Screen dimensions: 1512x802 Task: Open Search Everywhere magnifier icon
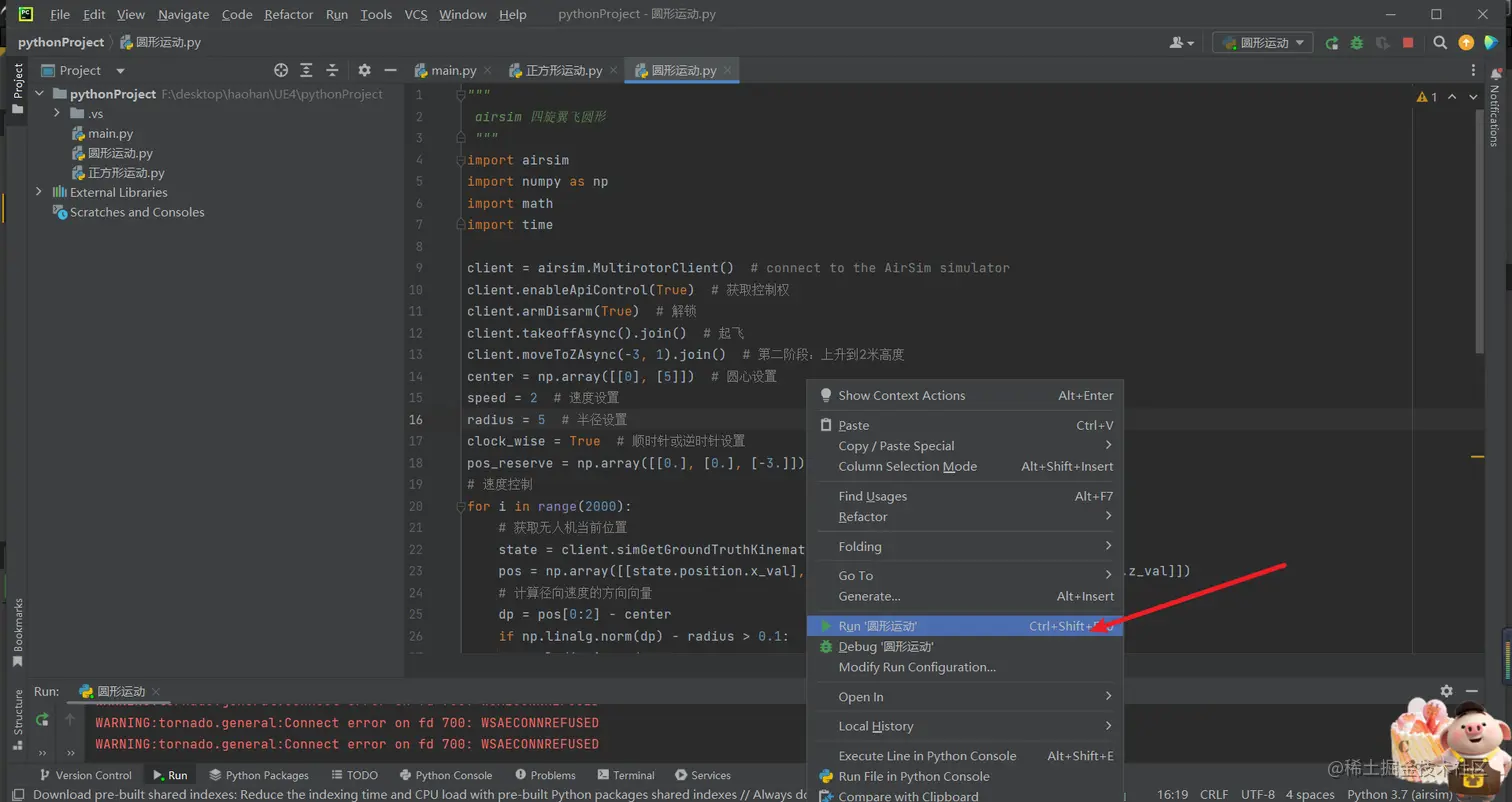click(x=1440, y=43)
